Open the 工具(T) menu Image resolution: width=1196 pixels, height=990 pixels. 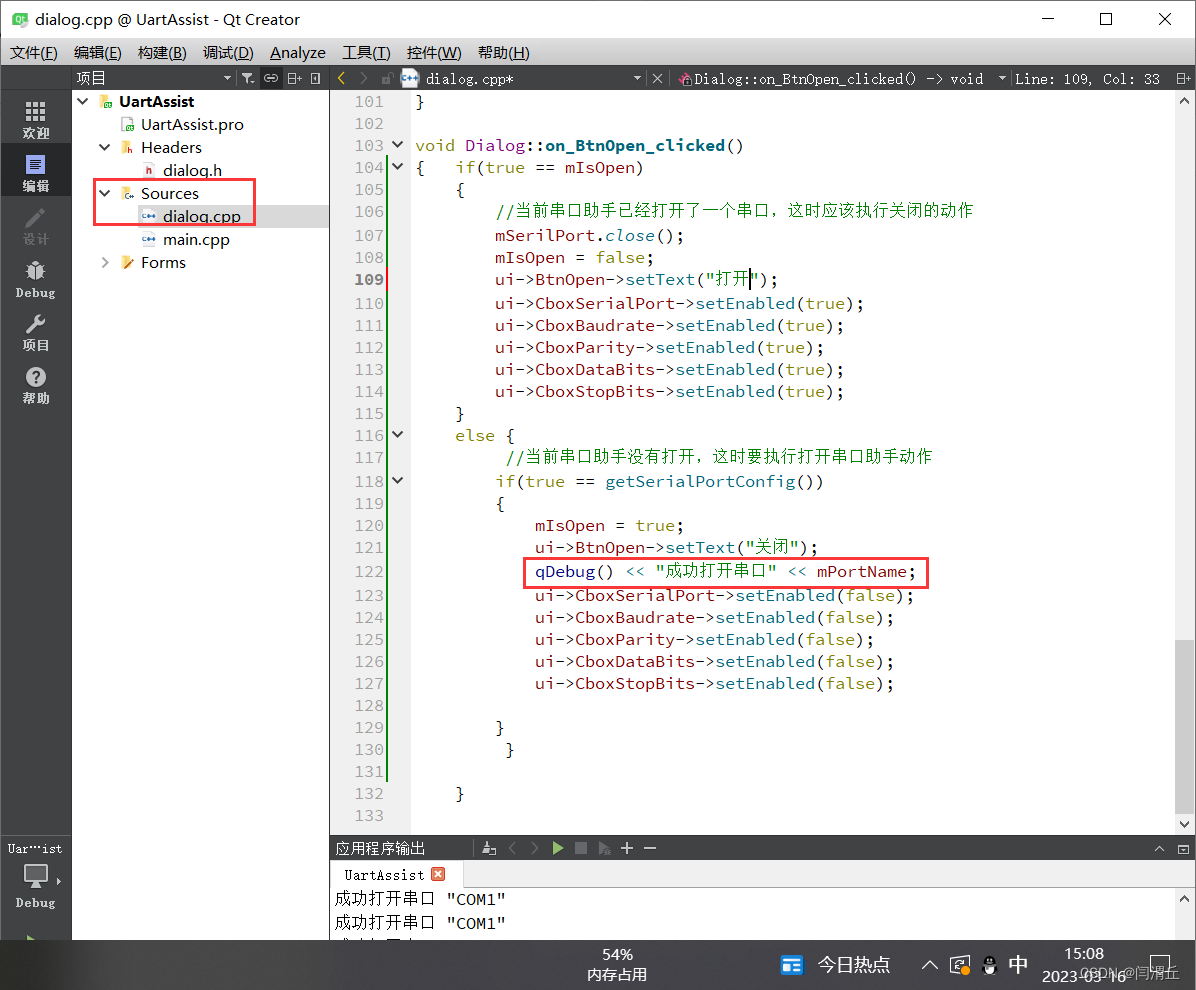click(366, 53)
